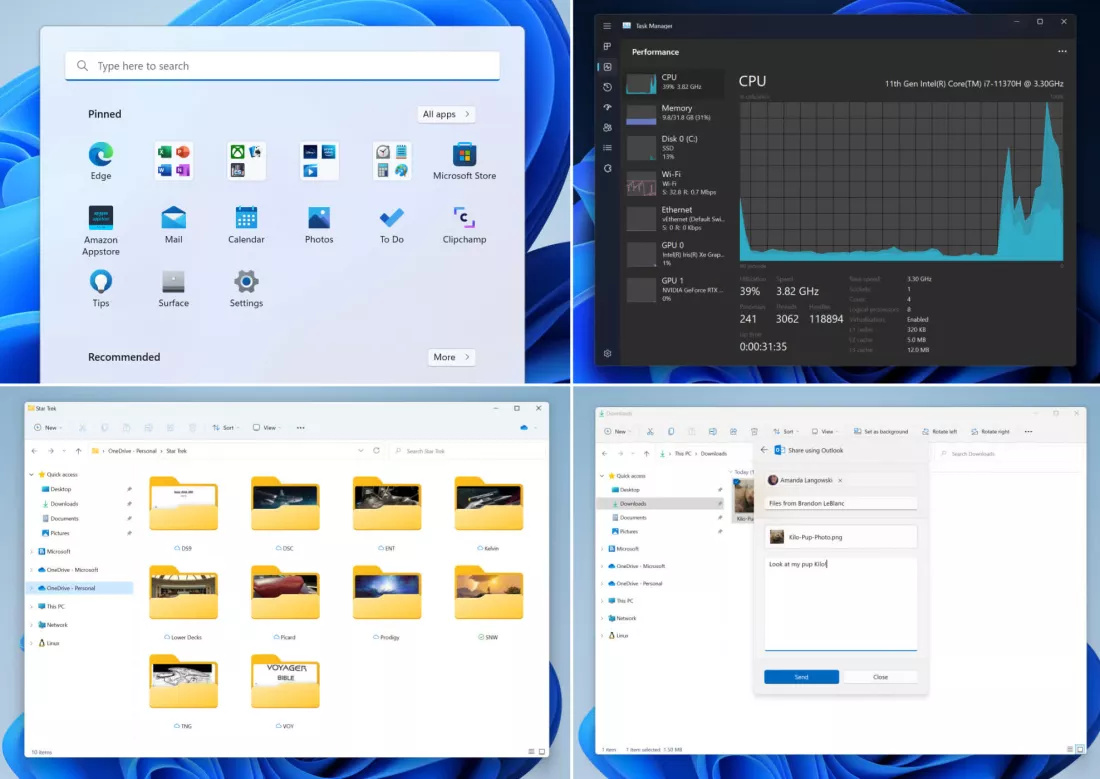Open the Details page in Task Manager

(607, 148)
